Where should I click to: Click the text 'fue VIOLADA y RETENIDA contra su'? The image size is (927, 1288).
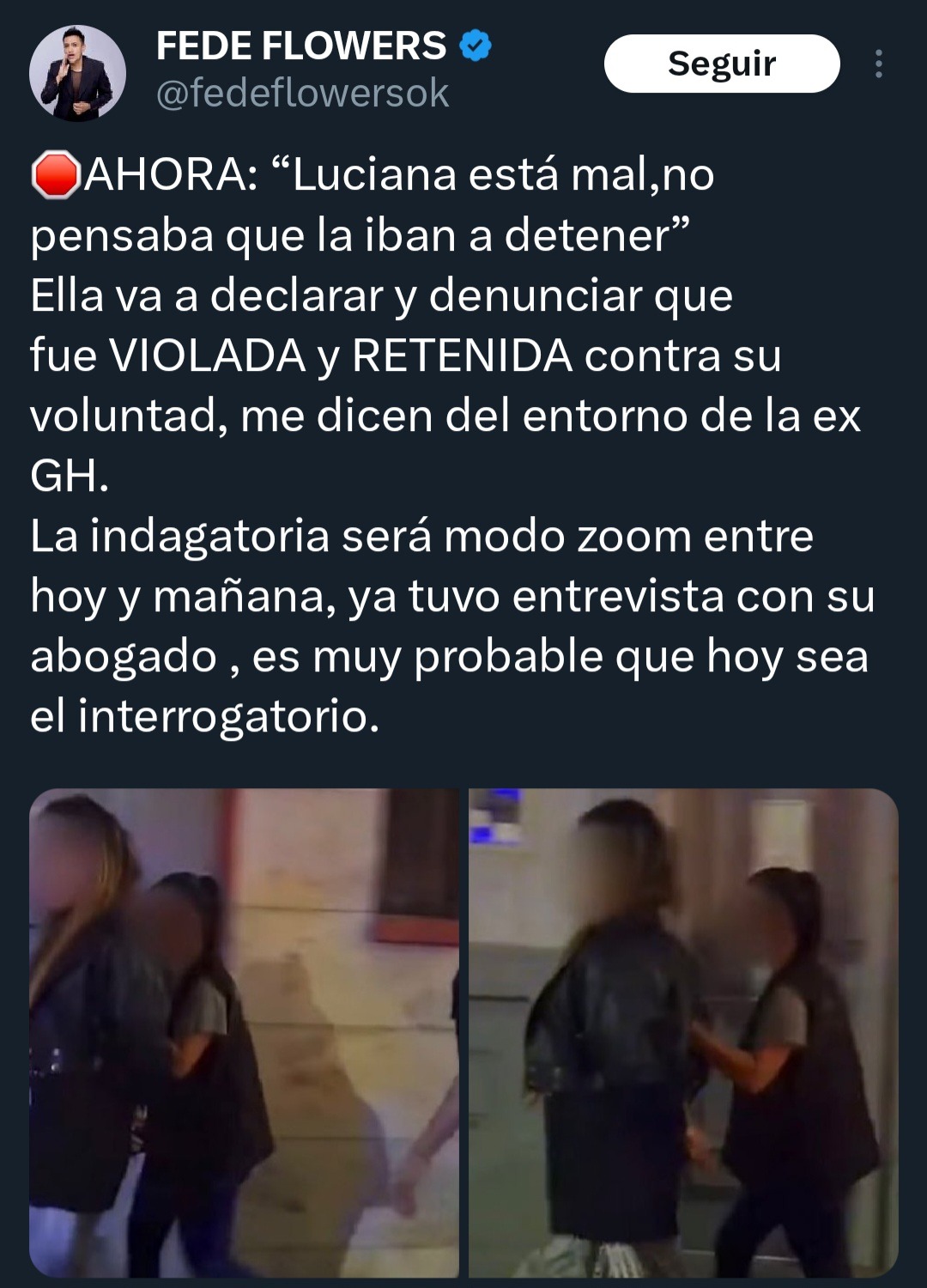(406, 355)
